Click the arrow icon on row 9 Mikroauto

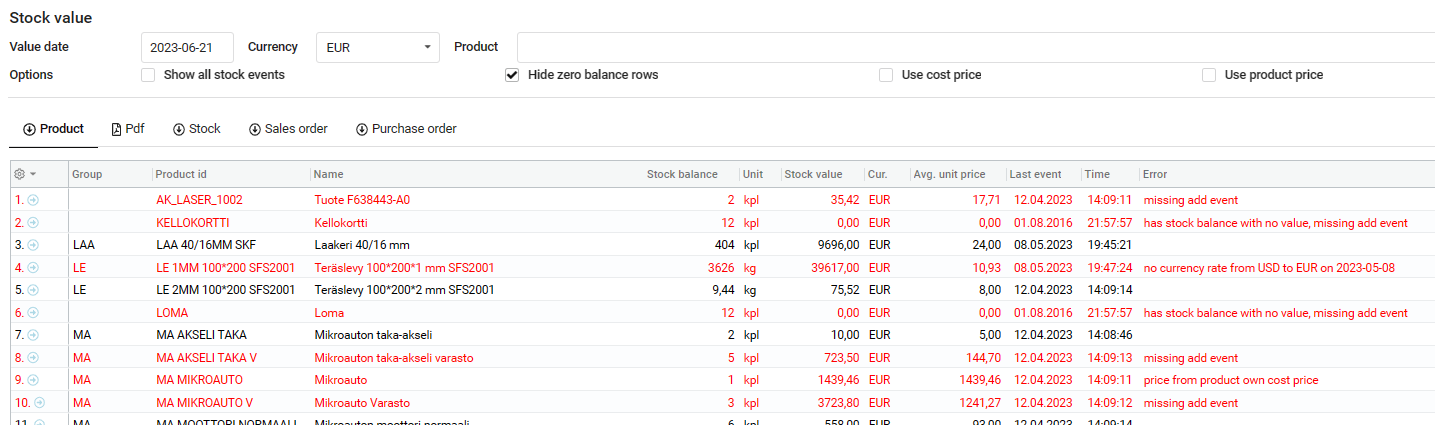coord(32,380)
